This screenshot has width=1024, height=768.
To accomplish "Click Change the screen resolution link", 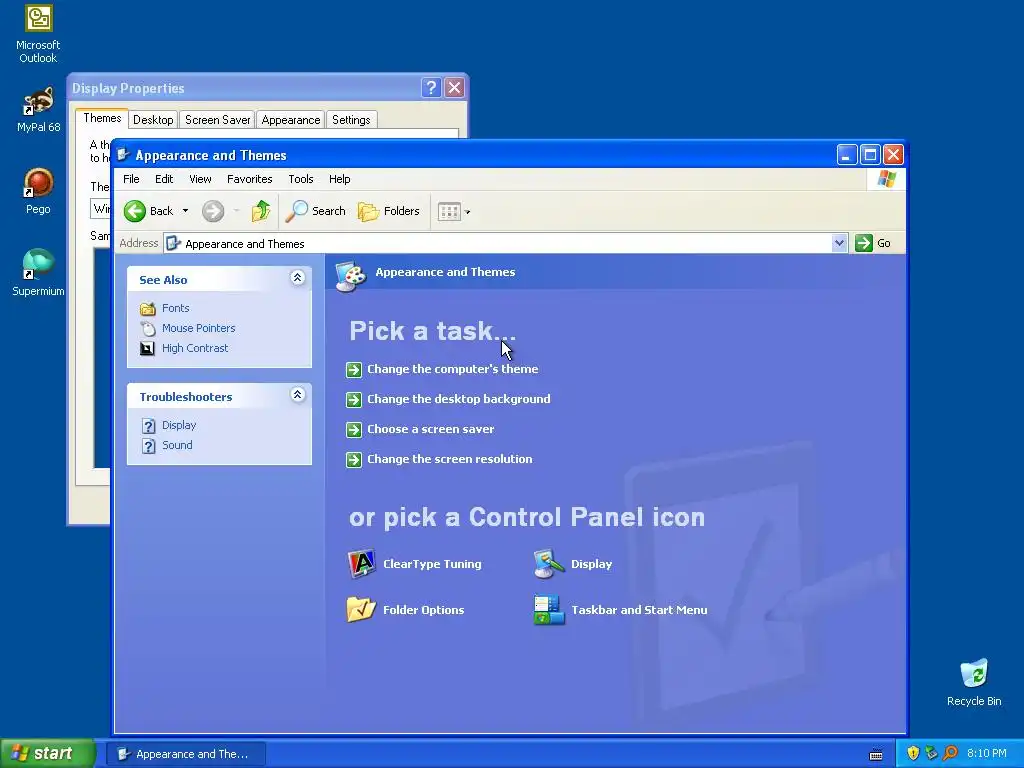I will [x=449, y=459].
